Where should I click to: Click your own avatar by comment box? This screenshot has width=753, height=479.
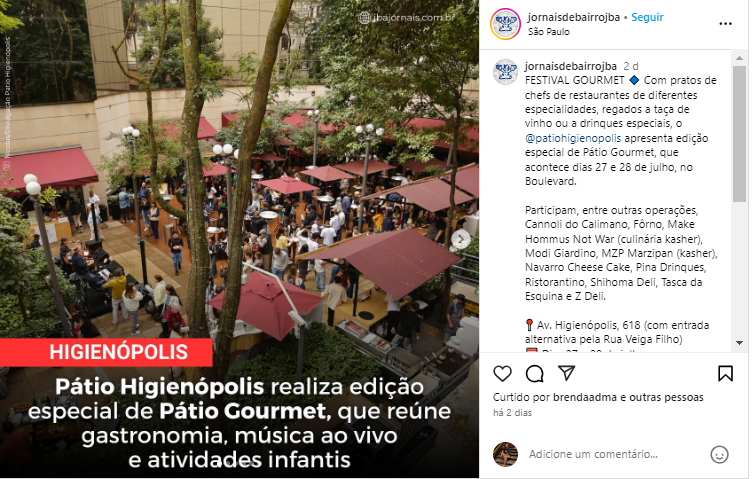(x=505, y=454)
